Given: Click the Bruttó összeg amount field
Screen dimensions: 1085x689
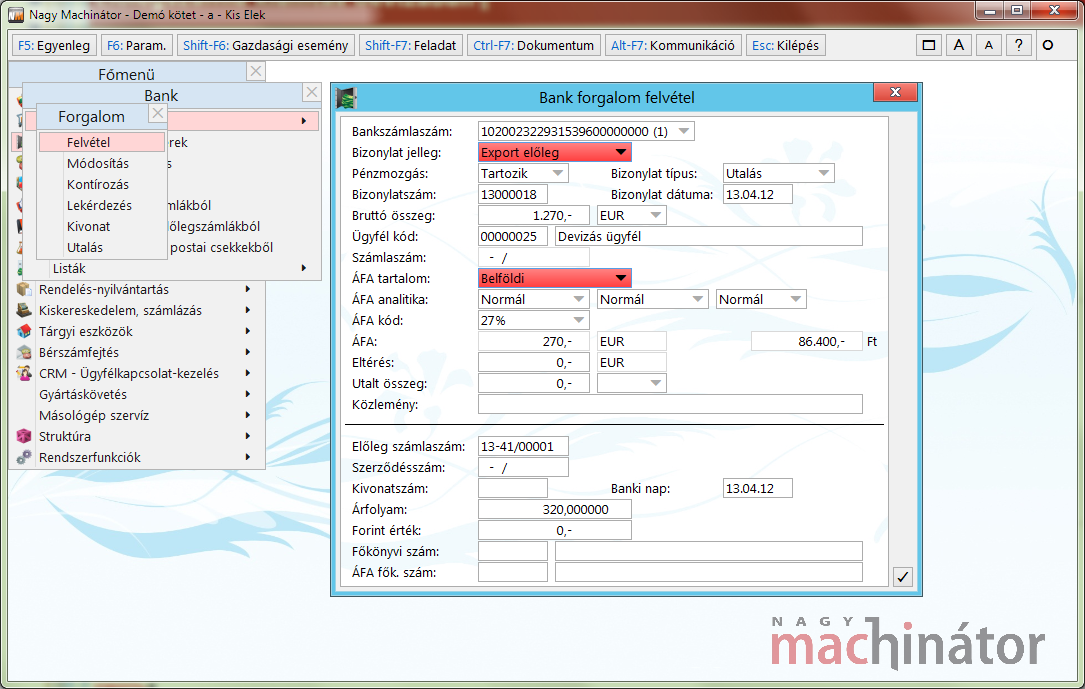Looking at the screenshot, I should (x=534, y=215).
